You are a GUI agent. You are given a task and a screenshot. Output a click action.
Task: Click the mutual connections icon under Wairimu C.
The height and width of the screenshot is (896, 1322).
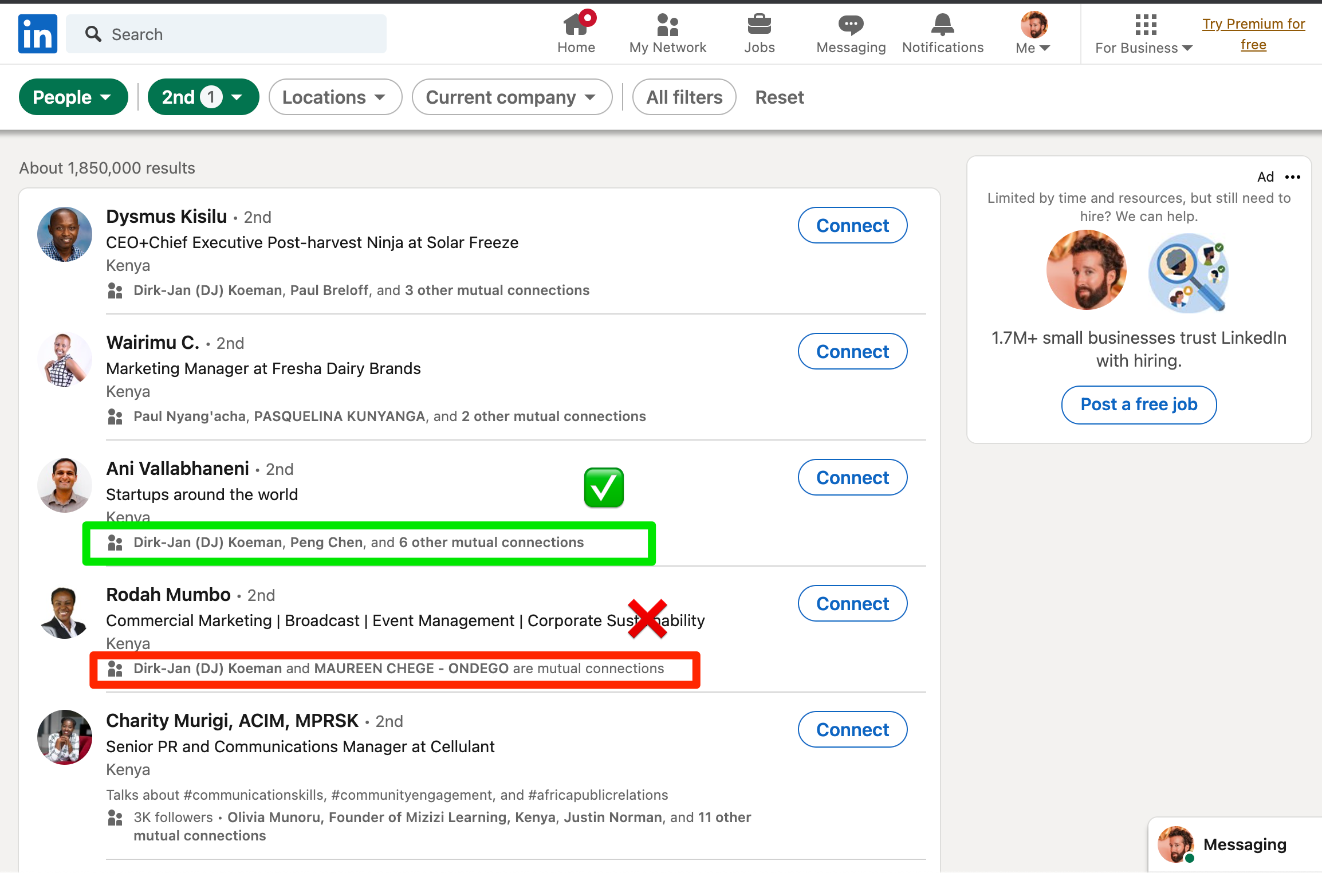(x=115, y=416)
